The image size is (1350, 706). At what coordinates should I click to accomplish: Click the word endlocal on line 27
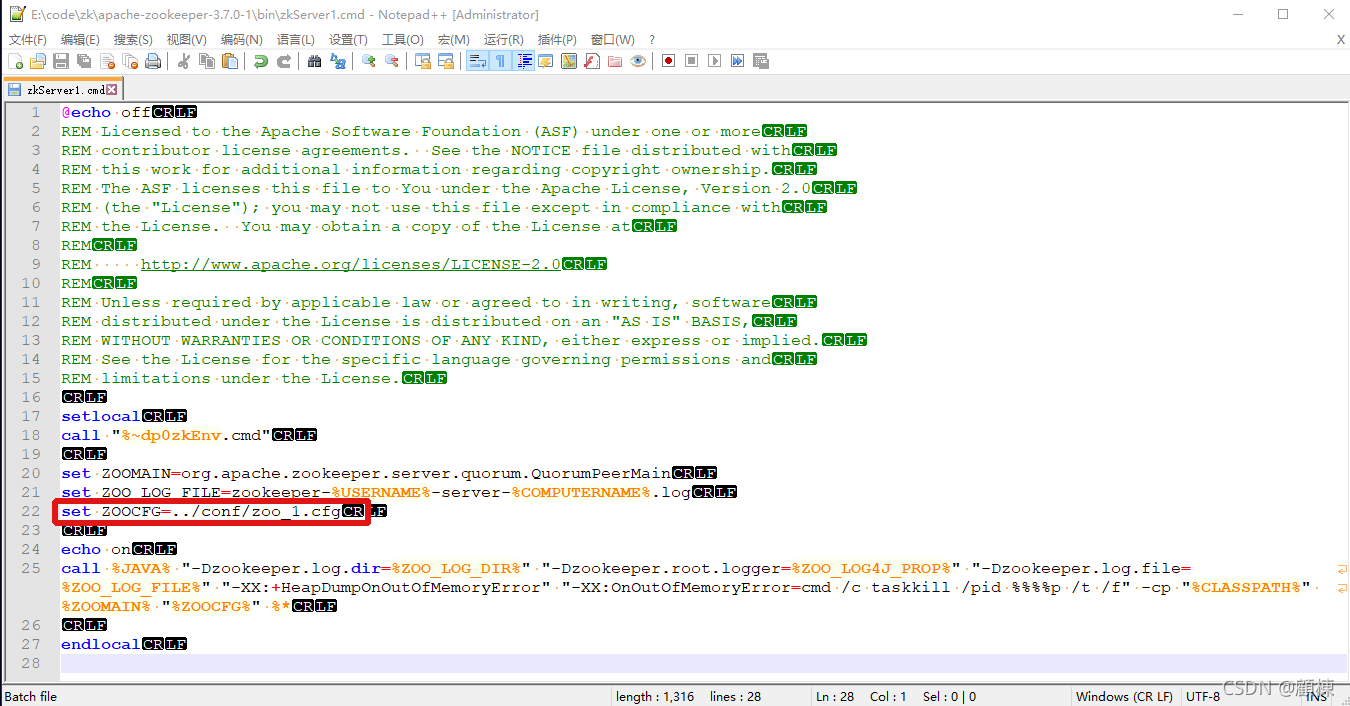pyautogui.click(x=101, y=644)
